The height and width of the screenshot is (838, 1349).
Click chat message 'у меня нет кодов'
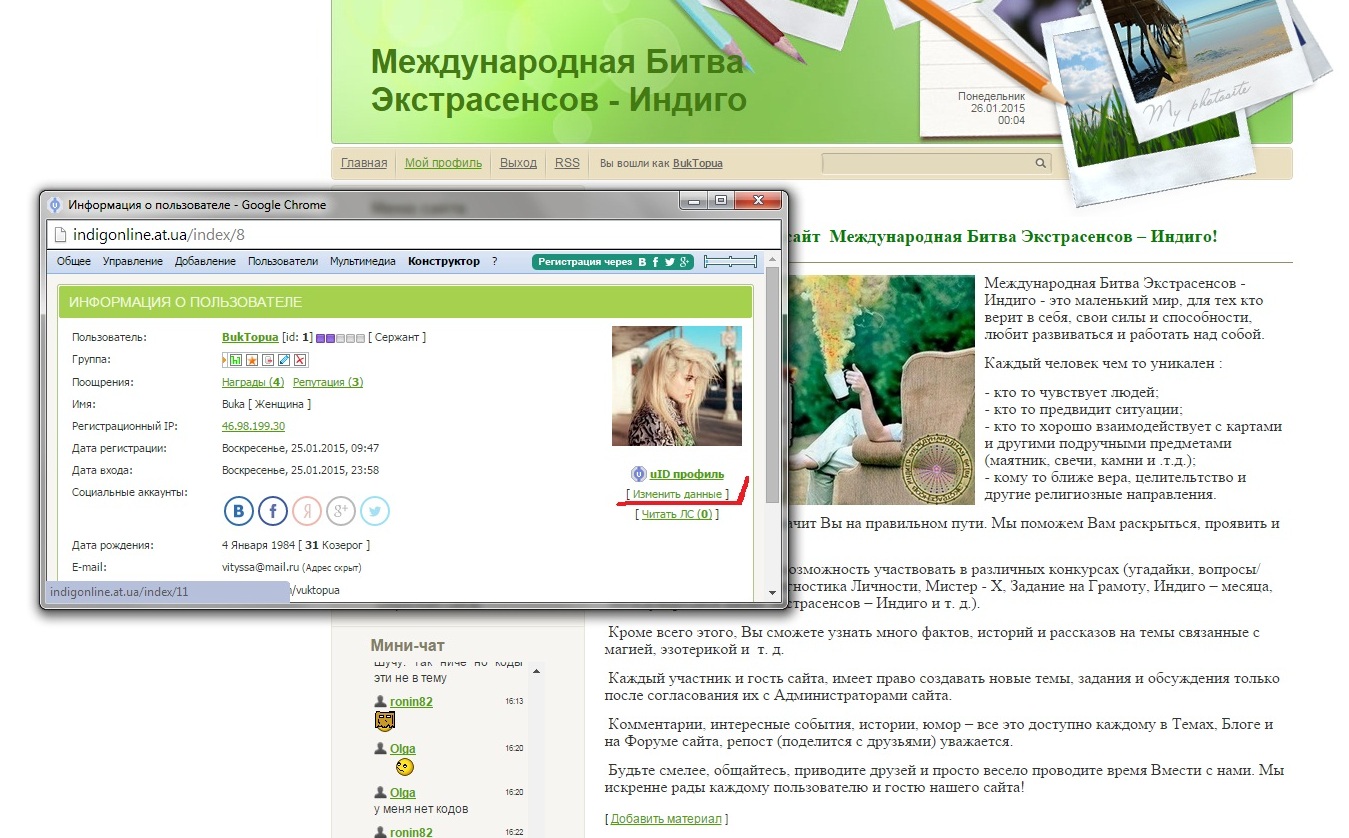[421, 809]
